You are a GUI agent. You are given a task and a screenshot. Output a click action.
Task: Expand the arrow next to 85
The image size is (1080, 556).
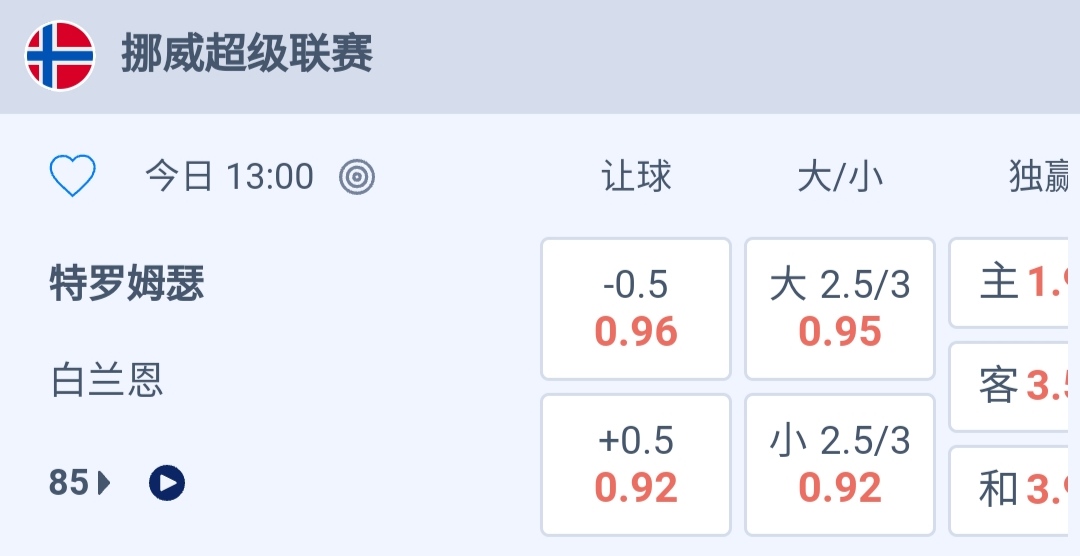(104, 484)
